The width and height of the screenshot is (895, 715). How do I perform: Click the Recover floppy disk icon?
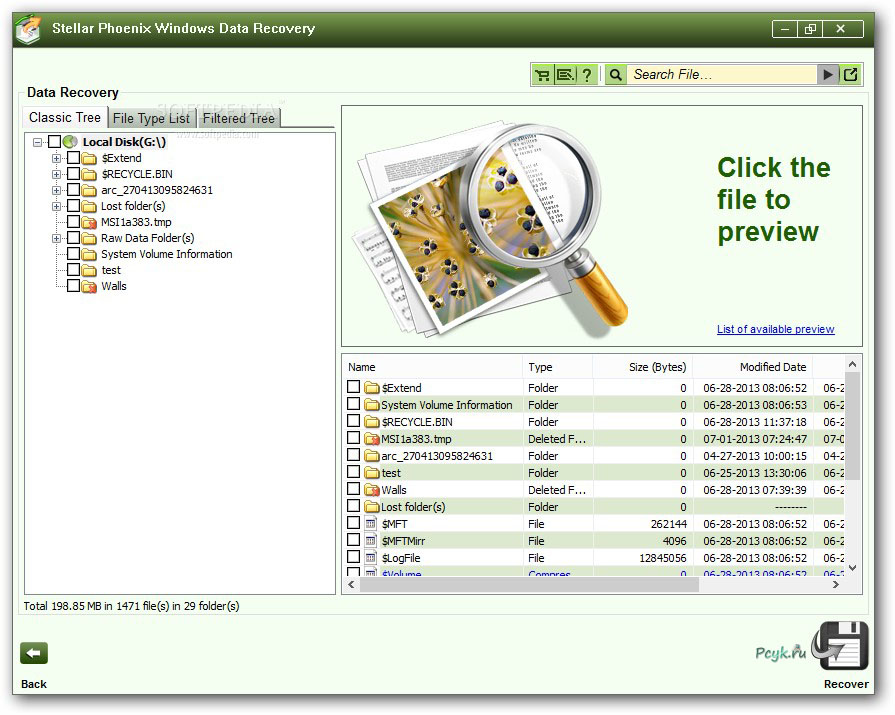(844, 648)
